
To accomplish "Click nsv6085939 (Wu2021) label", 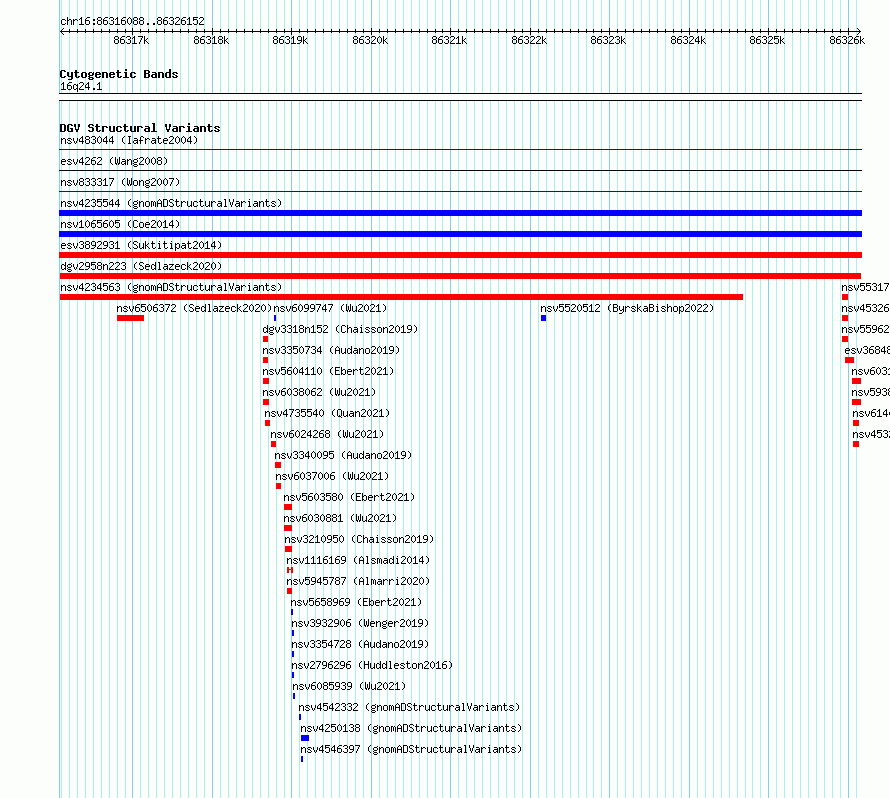I will pos(349,686).
